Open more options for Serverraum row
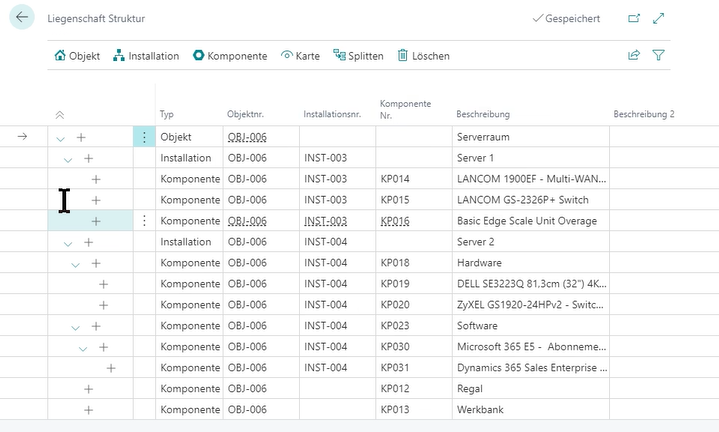 (x=144, y=137)
